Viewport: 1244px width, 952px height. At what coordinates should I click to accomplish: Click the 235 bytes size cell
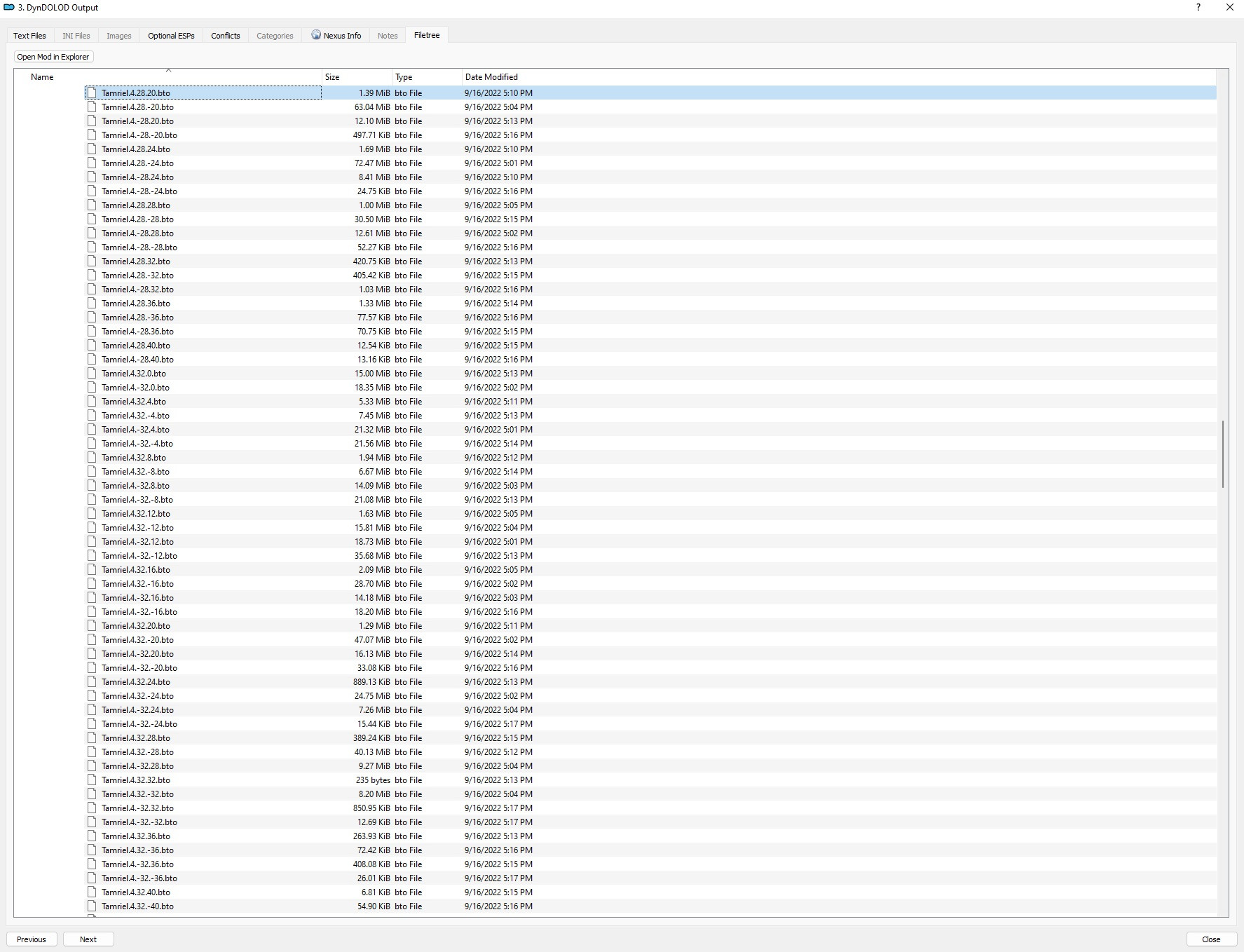click(x=373, y=780)
